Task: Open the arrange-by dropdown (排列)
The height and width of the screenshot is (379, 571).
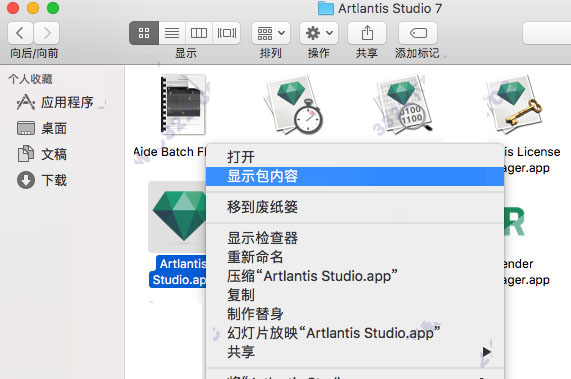Action: coord(271,33)
